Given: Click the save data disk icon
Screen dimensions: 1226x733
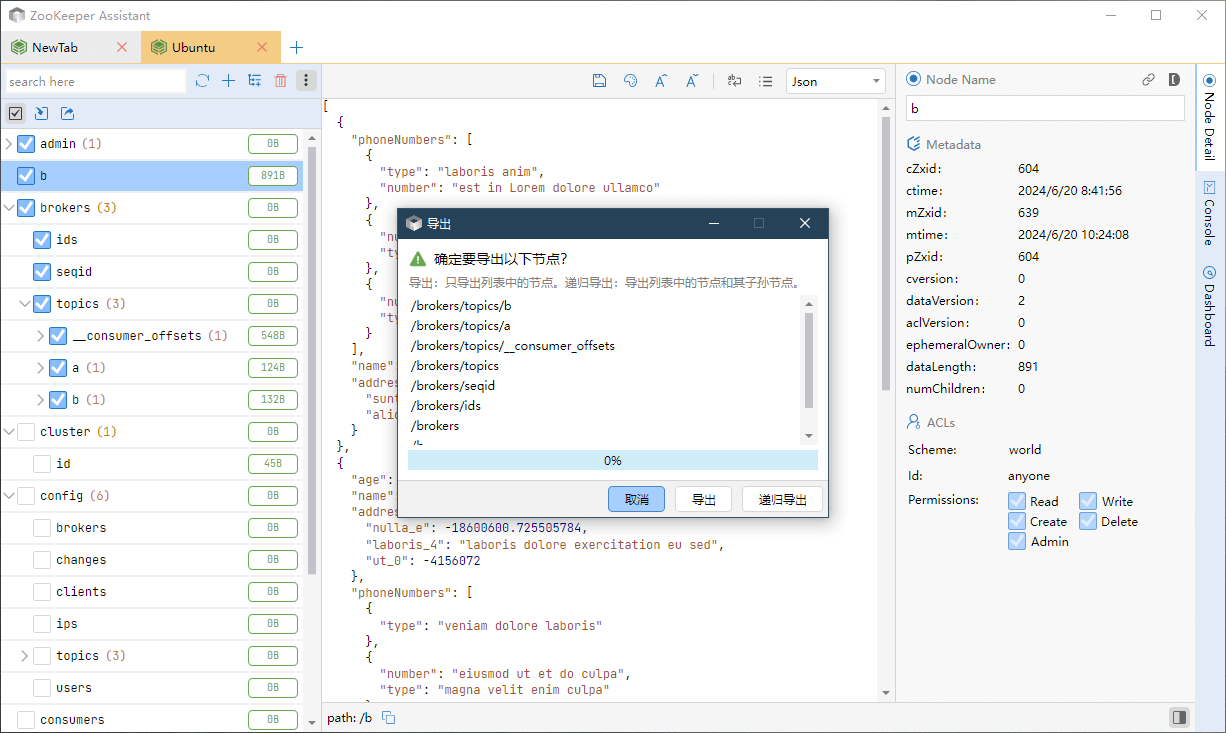Looking at the screenshot, I should tap(599, 81).
